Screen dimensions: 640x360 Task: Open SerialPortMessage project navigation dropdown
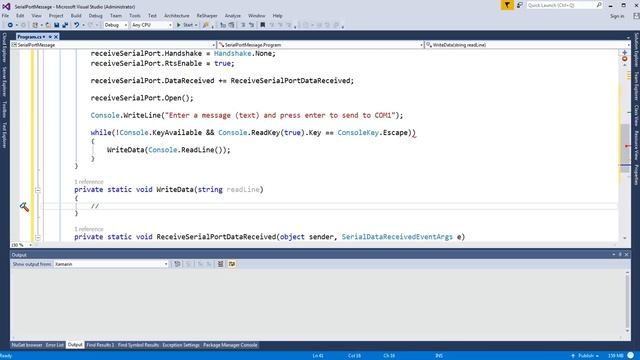click(113, 45)
